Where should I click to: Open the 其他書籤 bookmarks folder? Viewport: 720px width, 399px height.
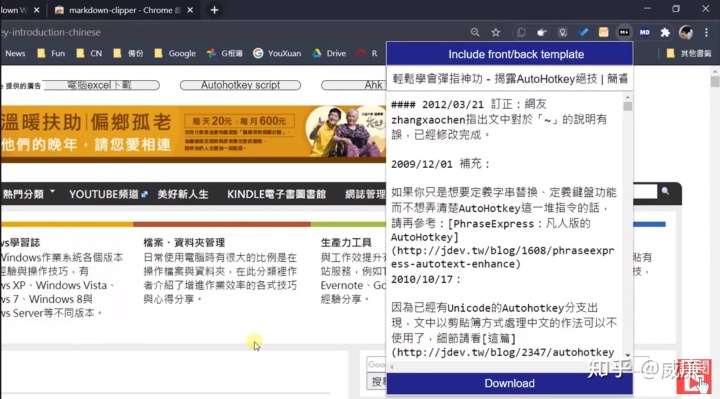(x=689, y=53)
